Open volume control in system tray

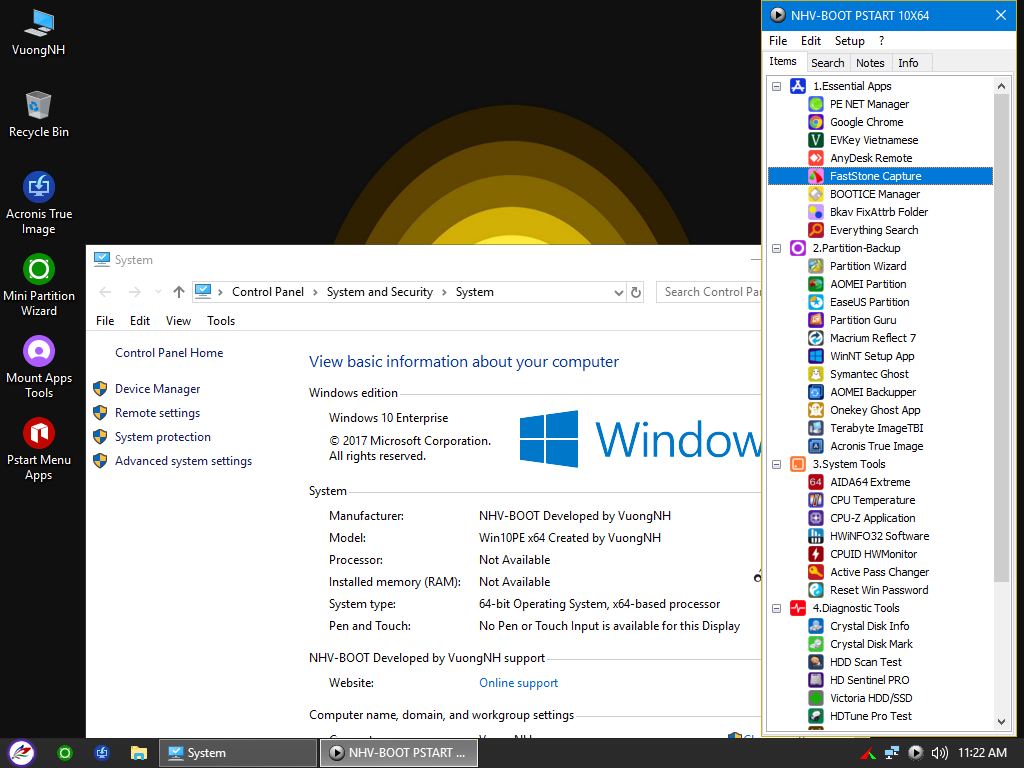(x=939, y=753)
